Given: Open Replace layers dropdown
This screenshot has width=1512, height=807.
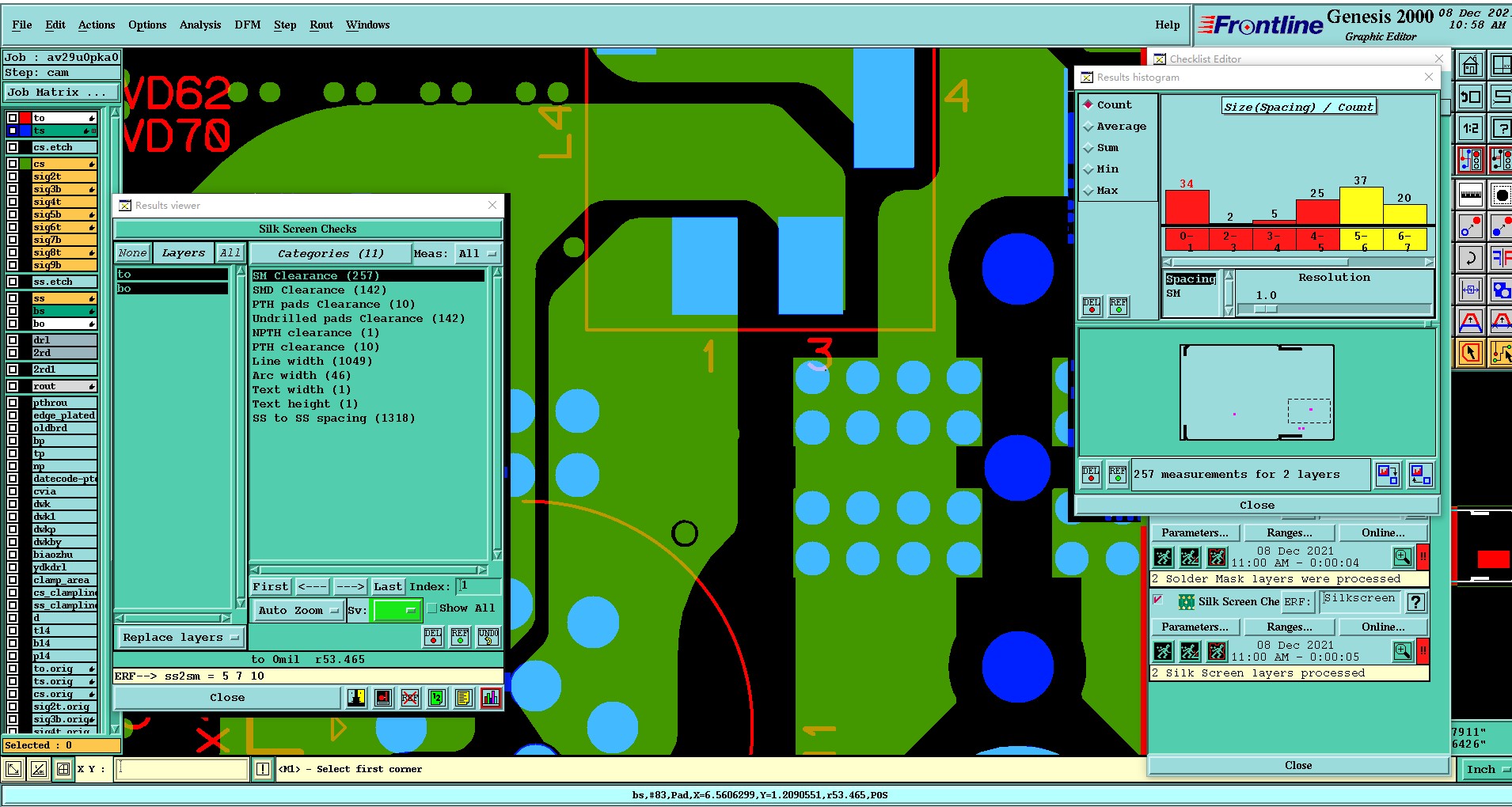Looking at the screenshot, I should coord(180,638).
